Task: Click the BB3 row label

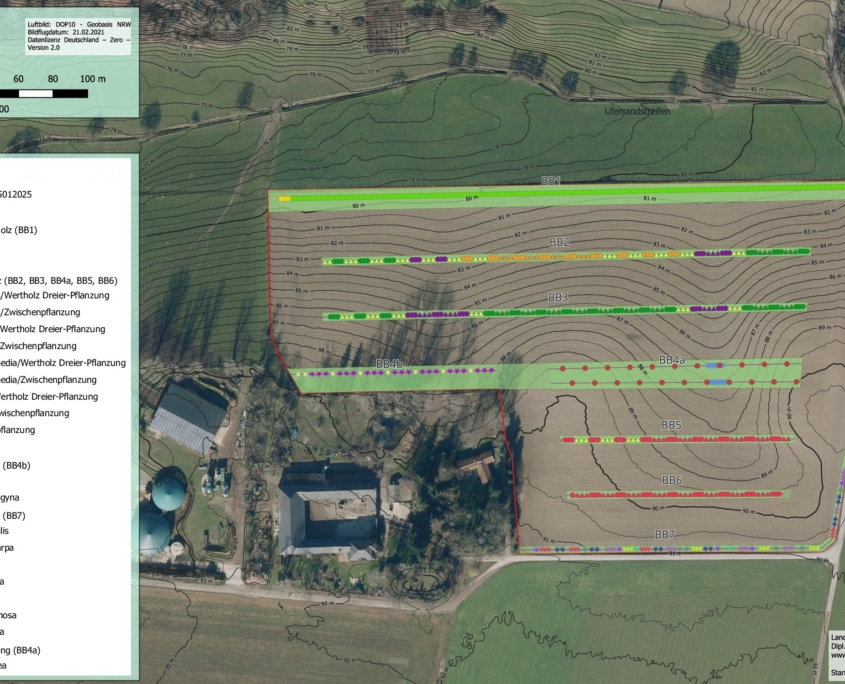Action: [x=557, y=298]
